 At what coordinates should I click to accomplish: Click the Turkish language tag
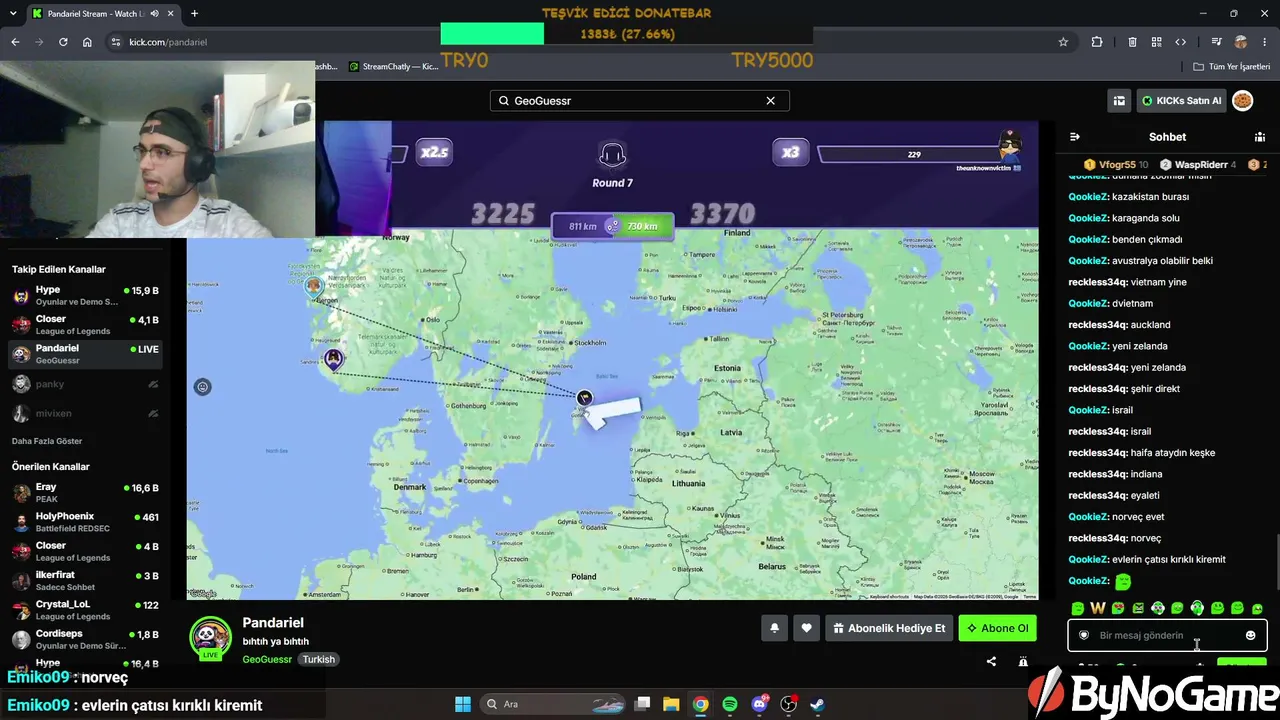319,659
